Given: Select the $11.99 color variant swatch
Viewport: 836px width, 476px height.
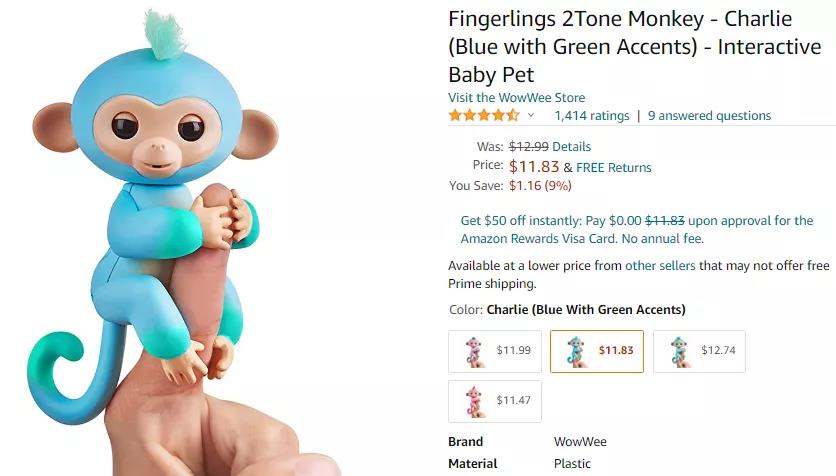Looking at the screenshot, I should coord(495,351).
